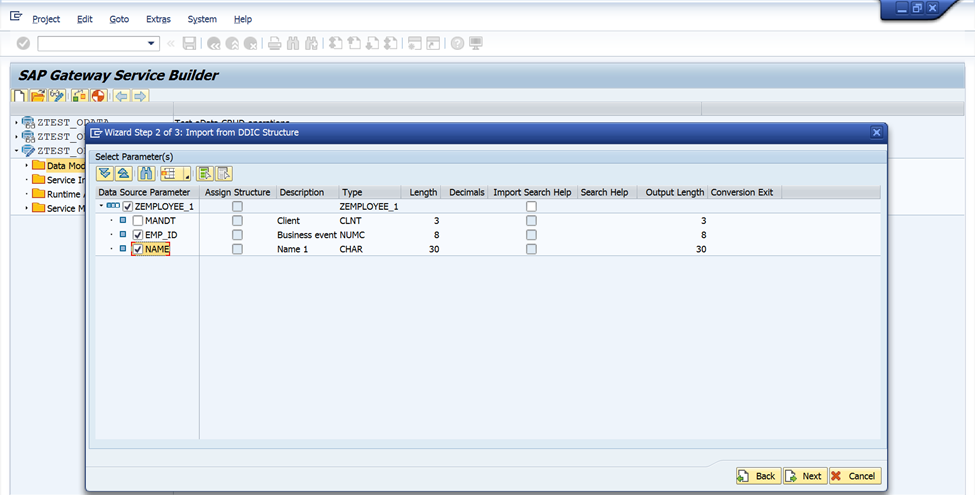Expand the Service Maintenance folder node
The image size is (975, 495).
click(x=27, y=208)
